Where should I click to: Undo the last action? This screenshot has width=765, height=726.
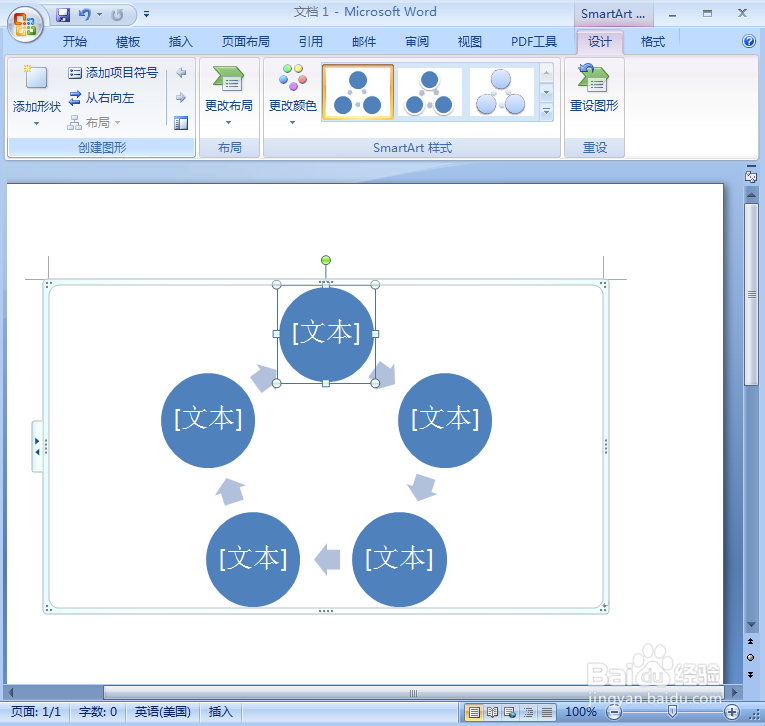[x=84, y=15]
